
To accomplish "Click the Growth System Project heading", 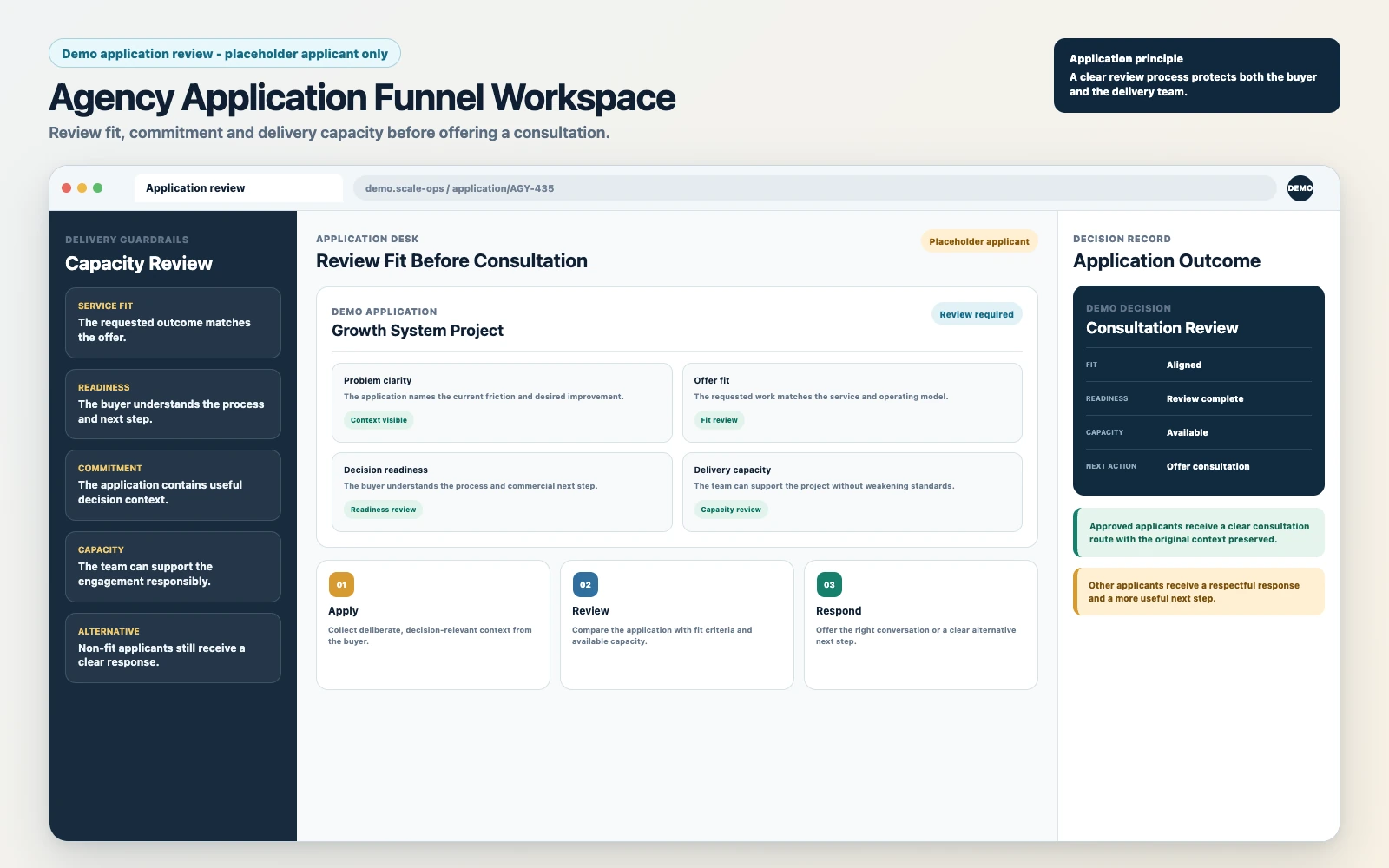I will coord(418,331).
